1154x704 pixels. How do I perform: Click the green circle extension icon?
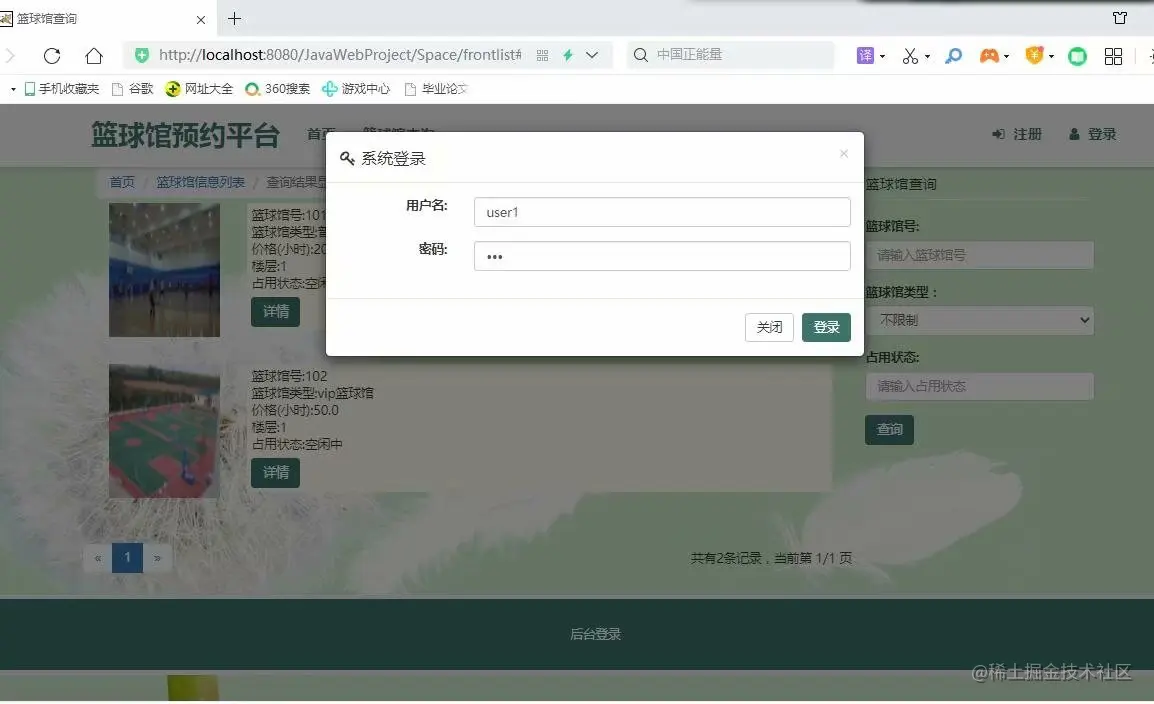click(1077, 56)
